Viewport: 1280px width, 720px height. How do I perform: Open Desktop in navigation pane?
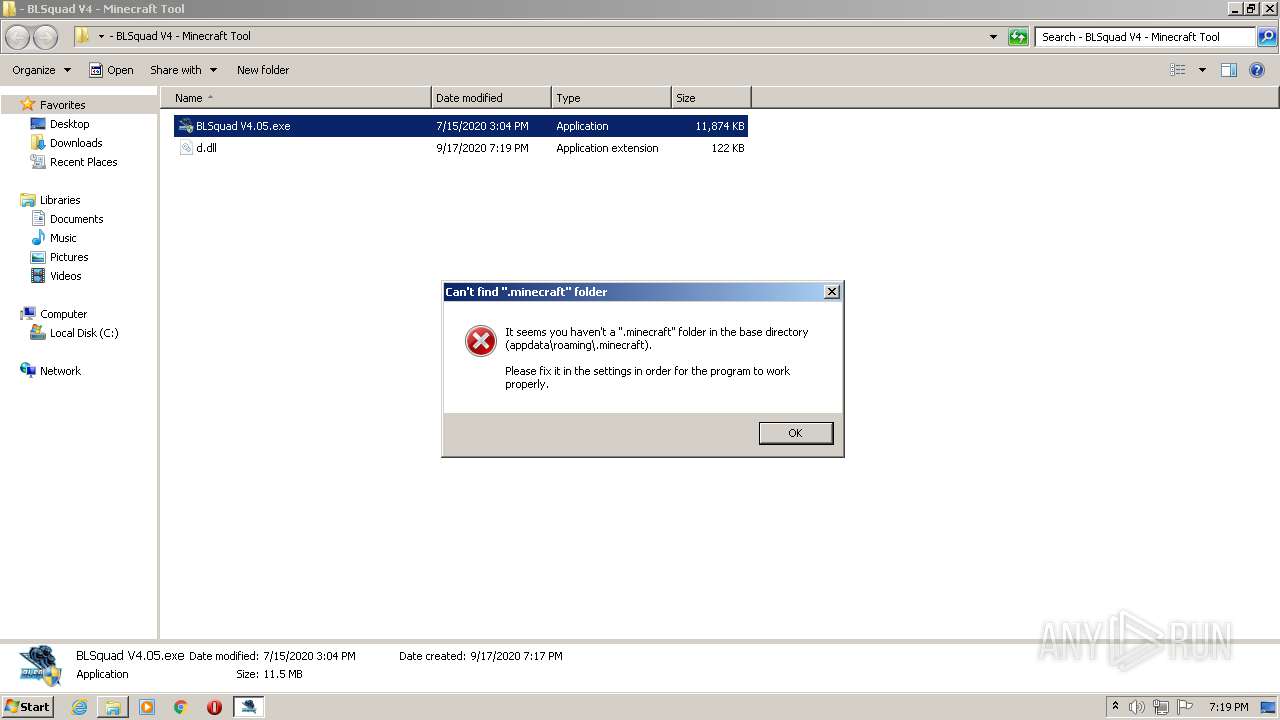tap(69, 124)
